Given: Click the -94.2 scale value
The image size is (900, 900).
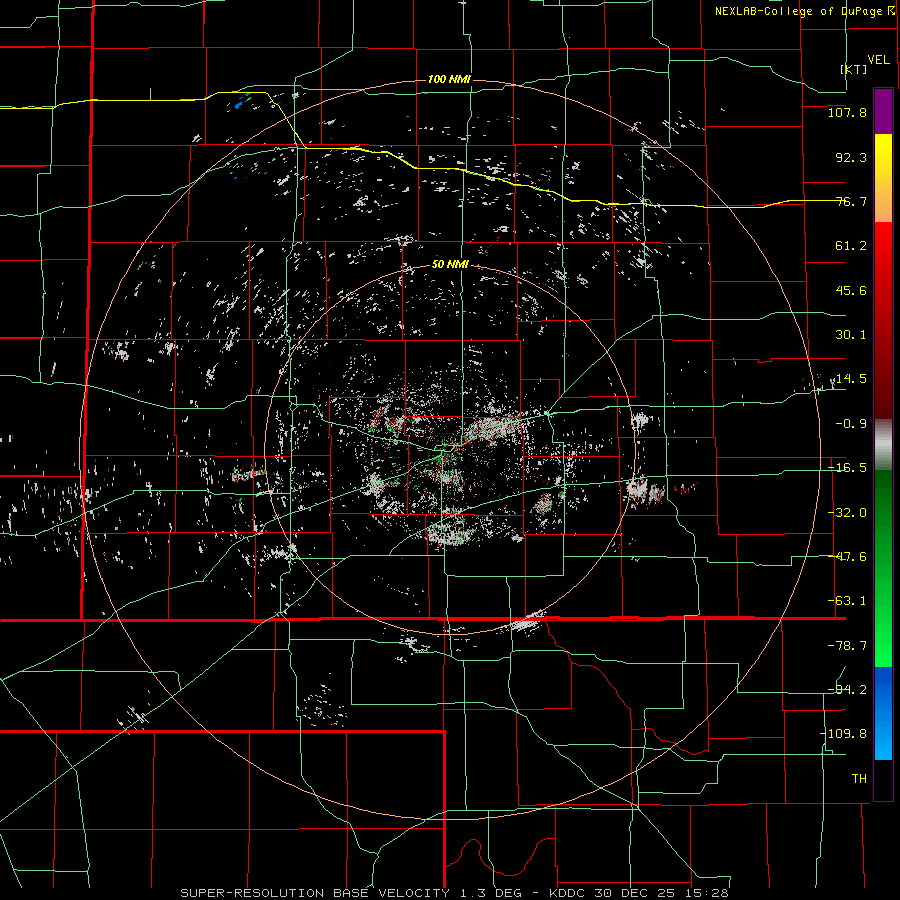Looking at the screenshot, I should click(x=847, y=689).
